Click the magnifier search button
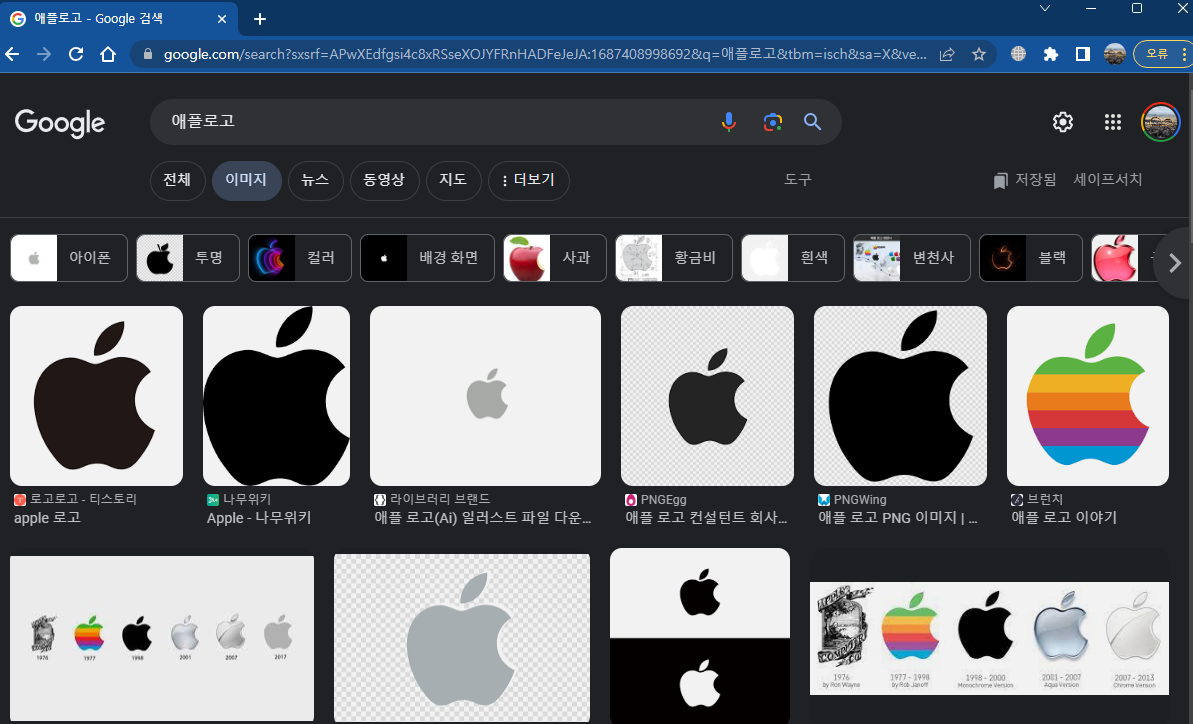Image resolution: width=1193 pixels, height=724 pixels. 813,122
